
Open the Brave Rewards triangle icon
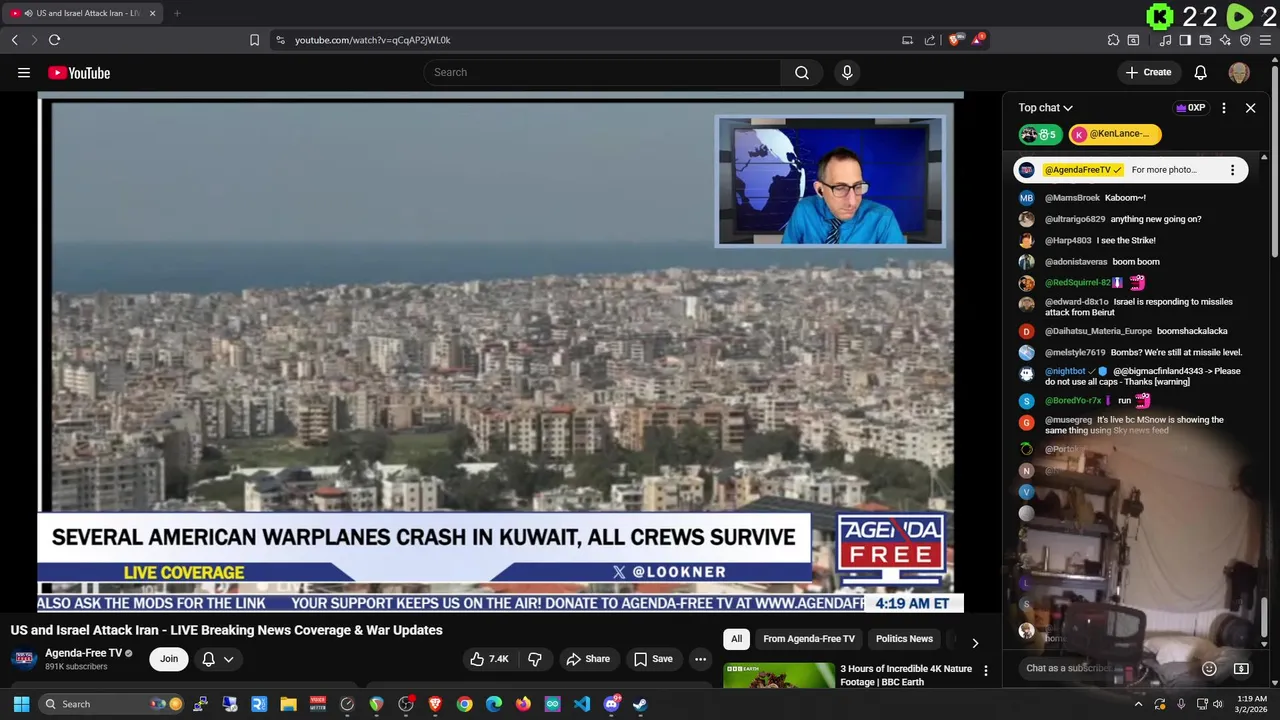tap(979, 40)
